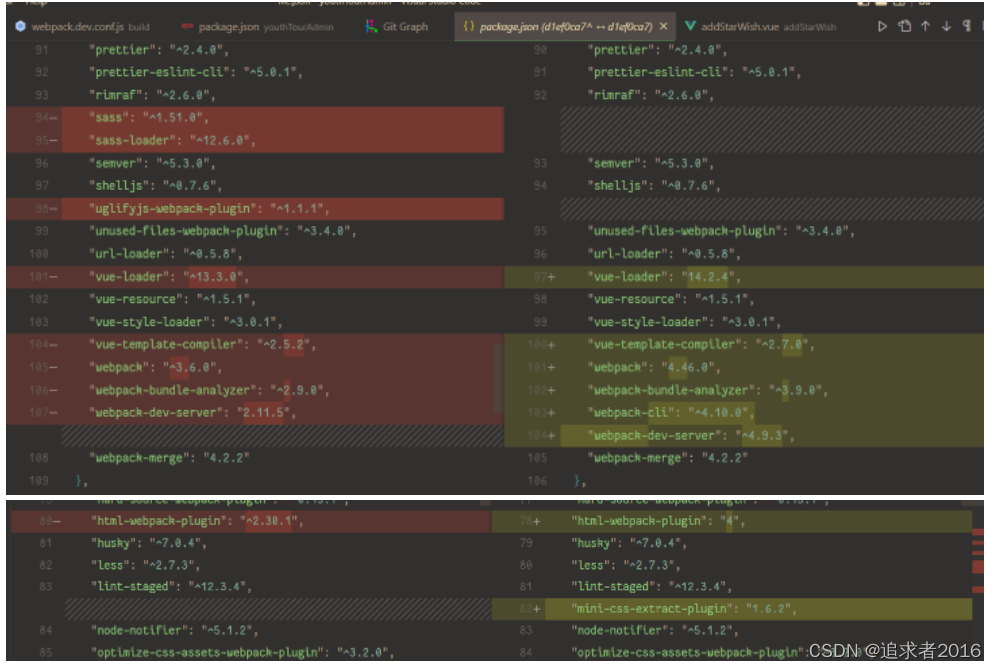
Task: Click removed line "sass": "^1.51.0"
Action: click(x=149, y=118)
